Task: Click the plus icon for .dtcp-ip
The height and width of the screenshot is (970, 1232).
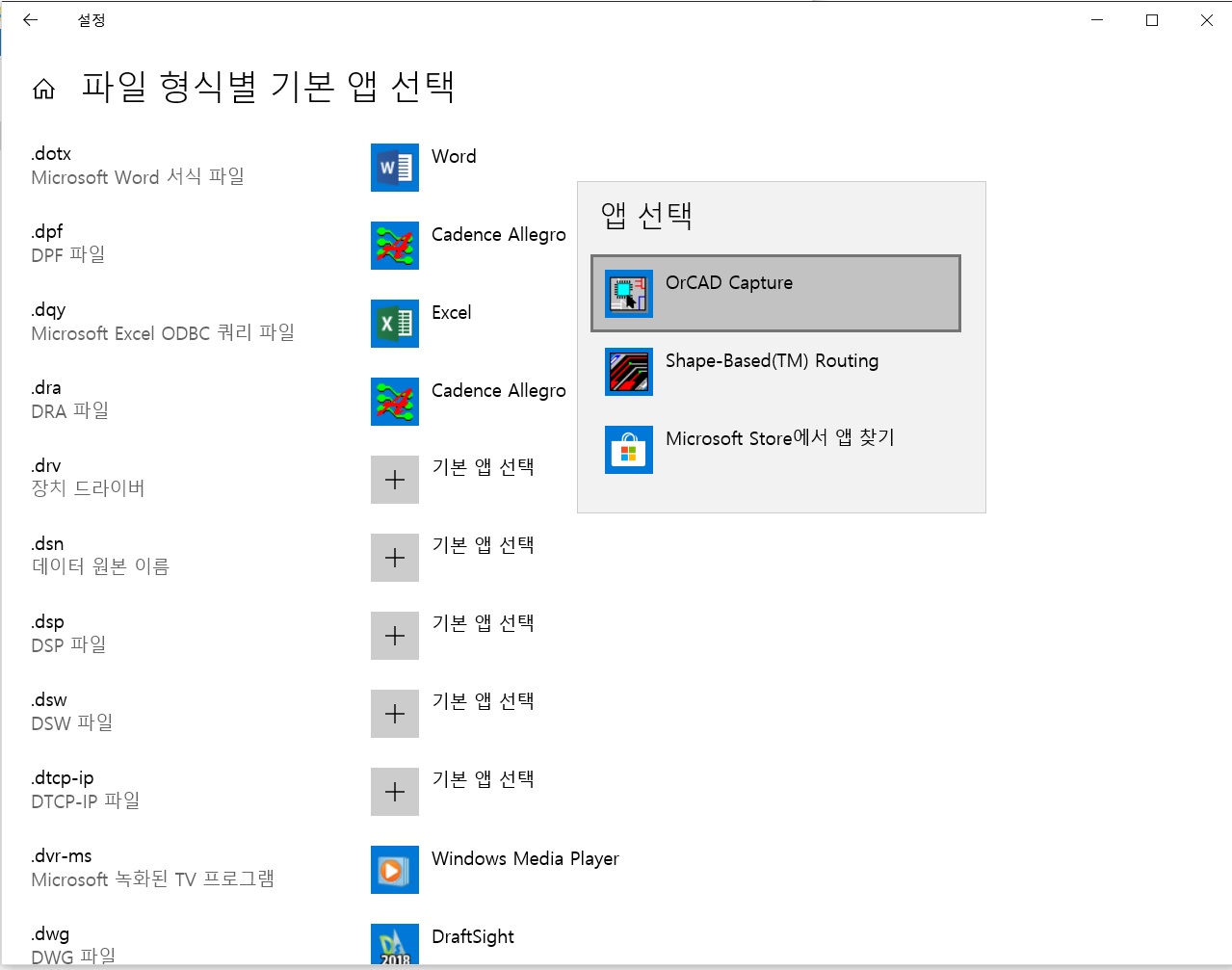Action: [395, 792]
